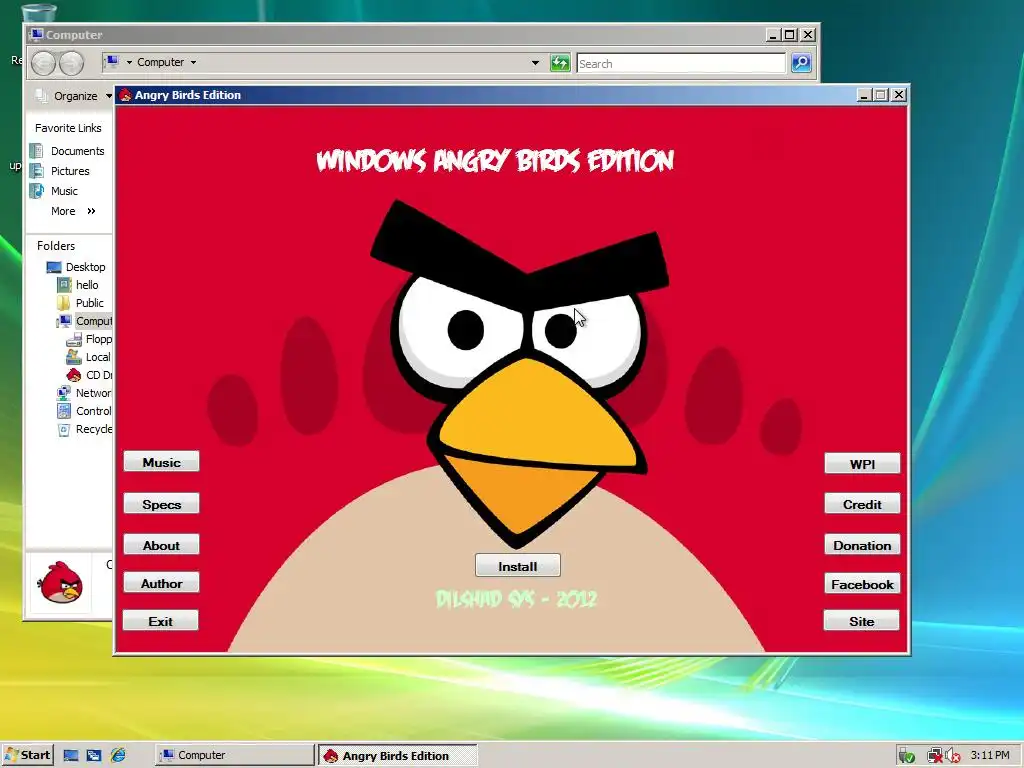
Task: Click the Back arrow in Computer window
Action: click(44, 63)
